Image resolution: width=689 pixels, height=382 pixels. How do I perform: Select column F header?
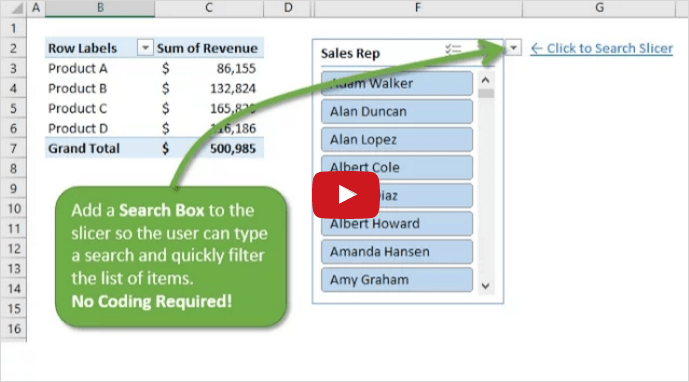(417, 8)
